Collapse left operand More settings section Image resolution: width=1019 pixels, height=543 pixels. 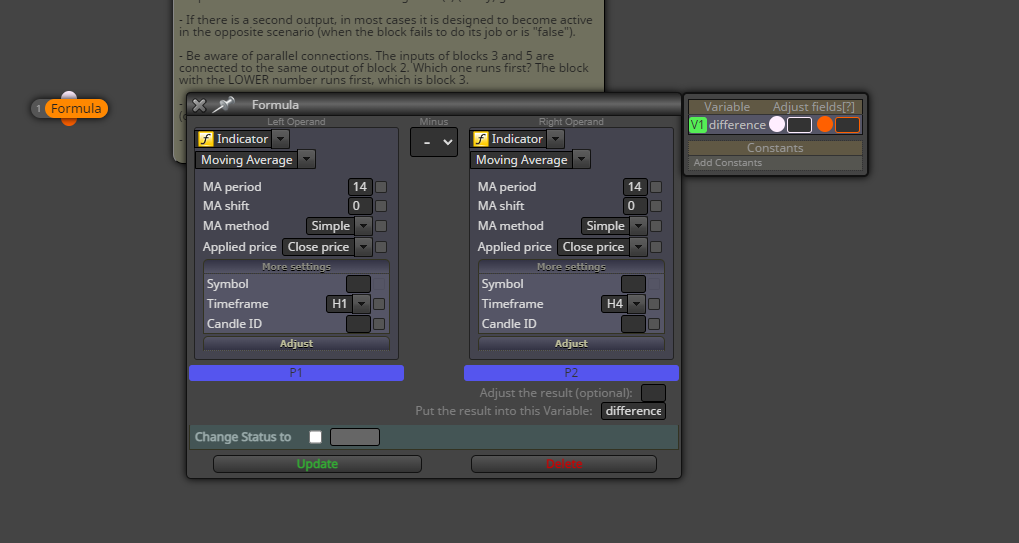(296, 267)
